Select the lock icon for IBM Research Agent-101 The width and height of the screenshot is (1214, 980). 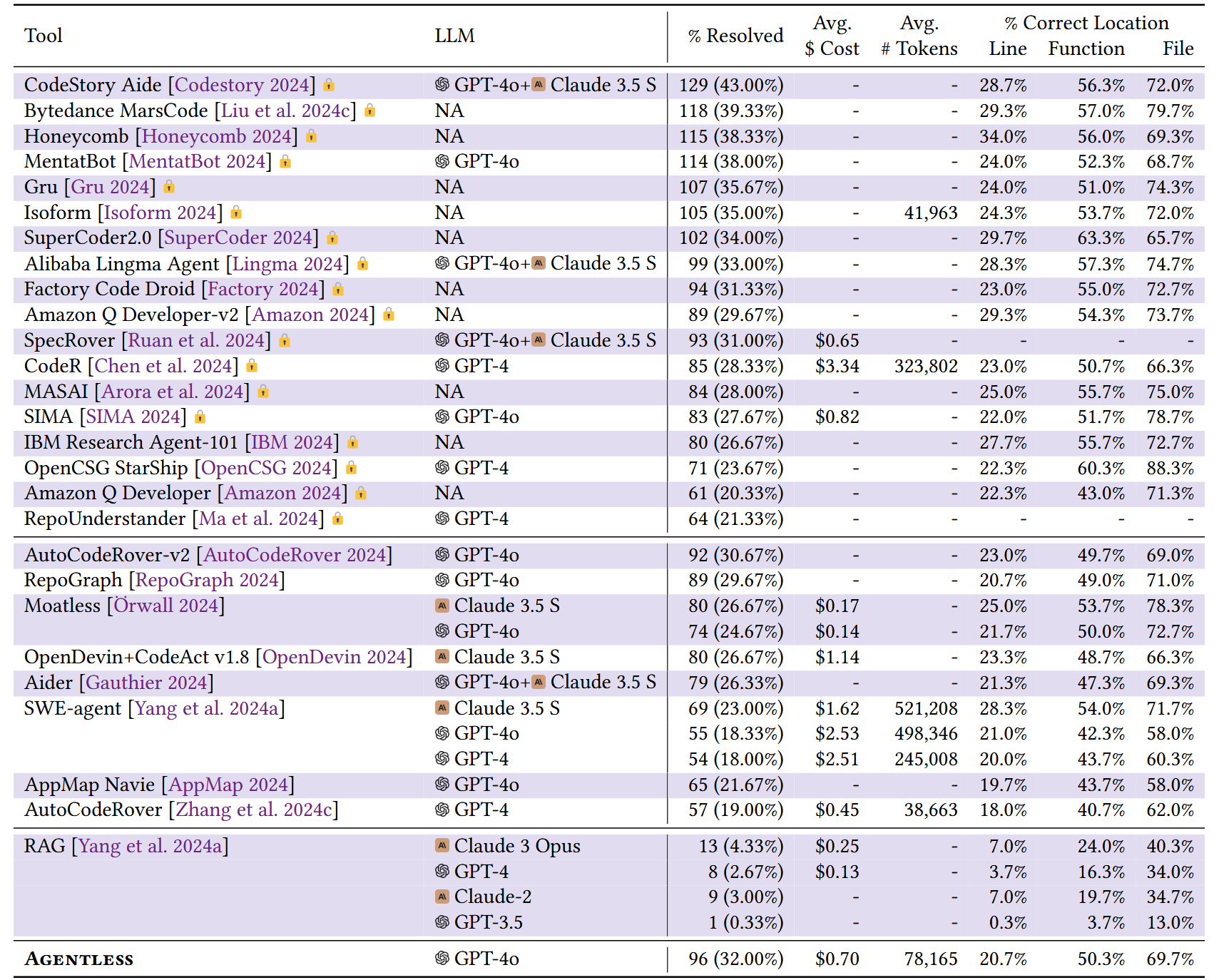click(352, 442)
